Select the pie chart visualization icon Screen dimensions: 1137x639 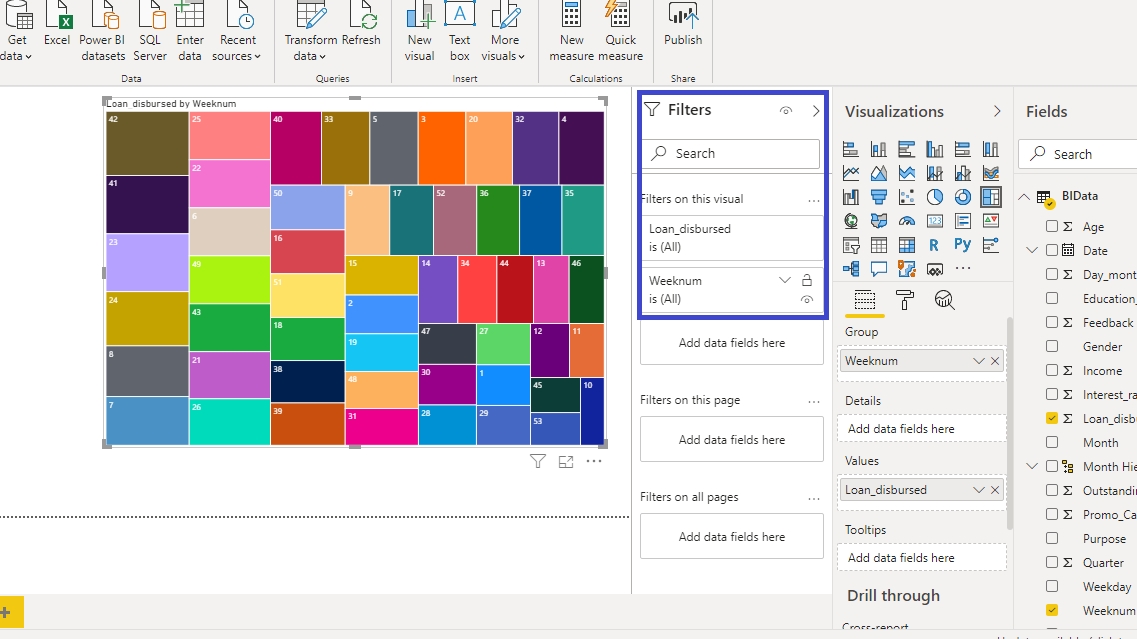tap(935, 197)
